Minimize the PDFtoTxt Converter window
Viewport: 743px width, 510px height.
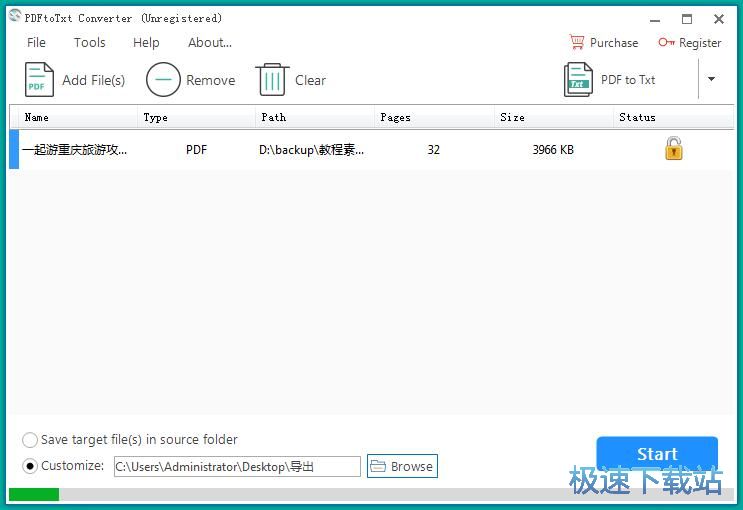655,19
